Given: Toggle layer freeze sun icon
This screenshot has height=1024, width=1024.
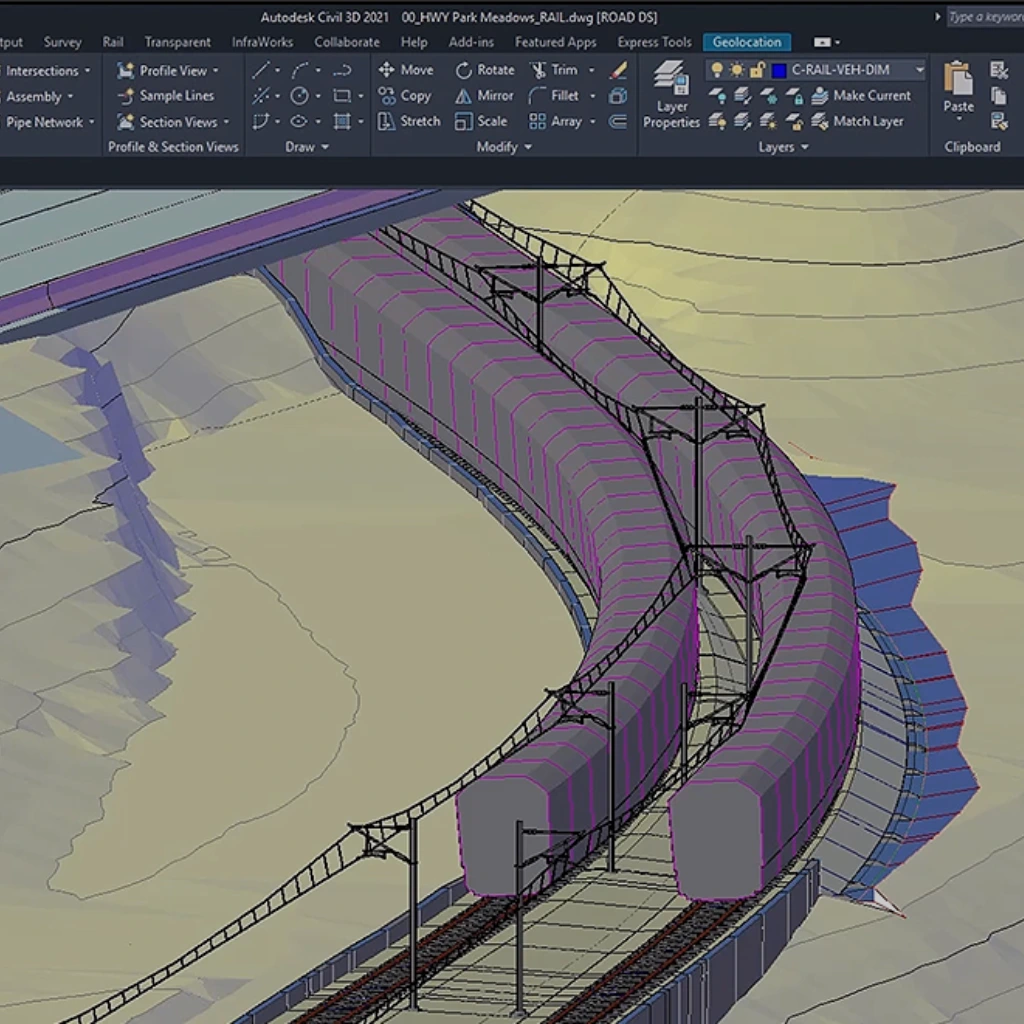Looking at the screenshot, I should [737, 70].
